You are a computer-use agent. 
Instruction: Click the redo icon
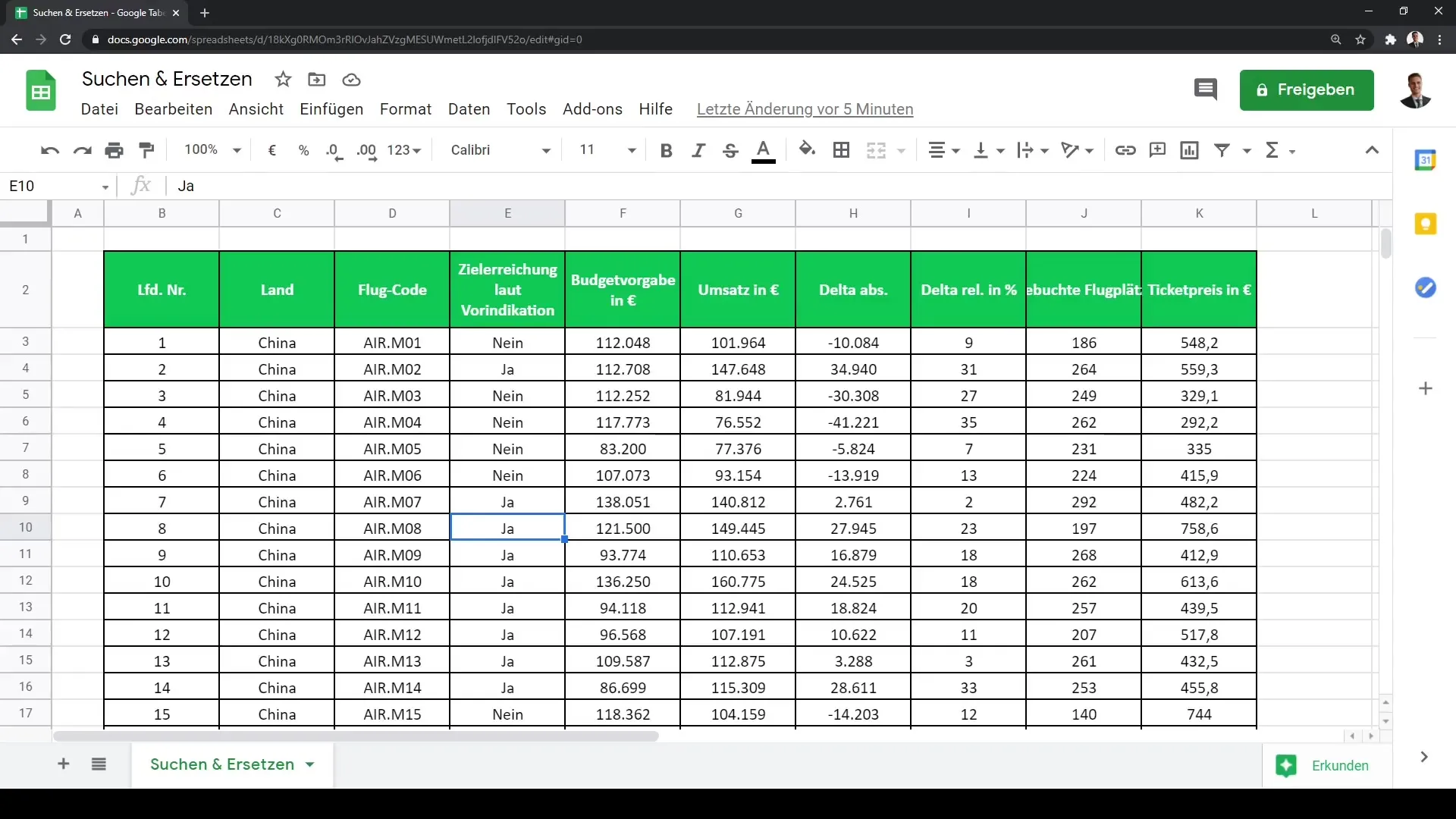82,150
